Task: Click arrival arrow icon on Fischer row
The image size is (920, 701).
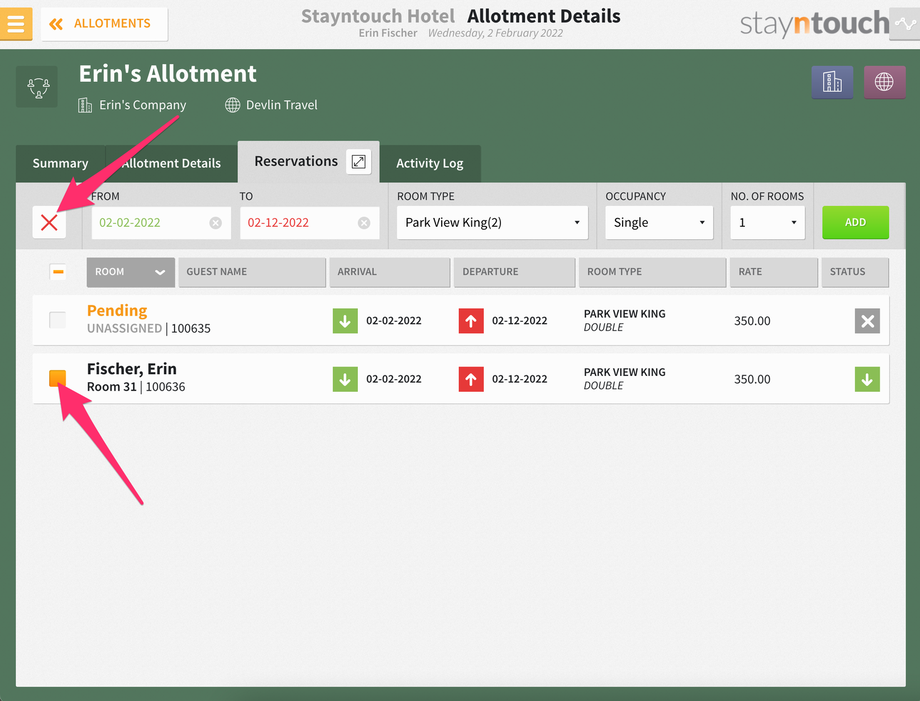Action: pyautogui.click(x=345, y=379)
